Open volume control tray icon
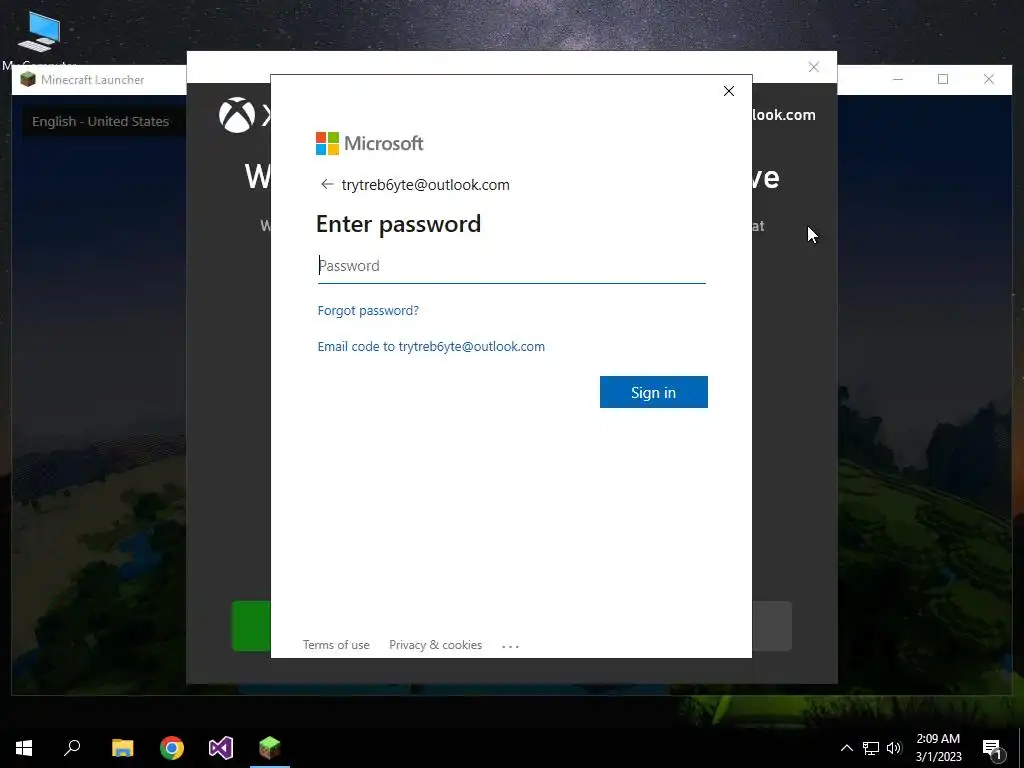Viewport: 1024px width, 768px height. point(894,748)
